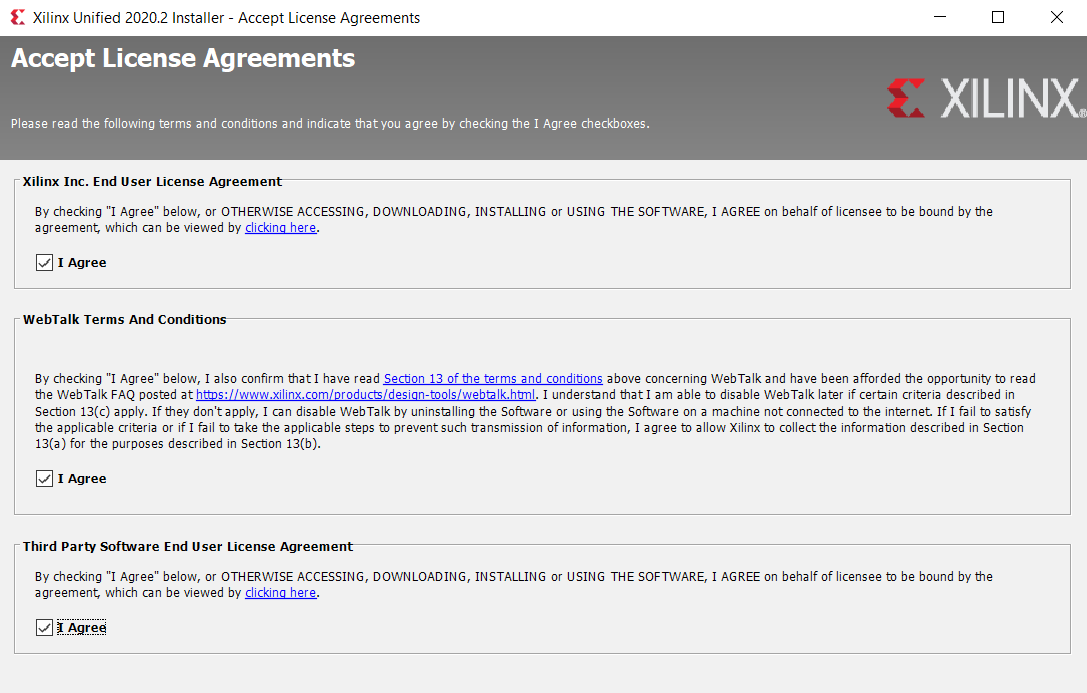
Task: Click 'Xilinx Inc. End User License Agreement' group title
Action: (152, 182)
